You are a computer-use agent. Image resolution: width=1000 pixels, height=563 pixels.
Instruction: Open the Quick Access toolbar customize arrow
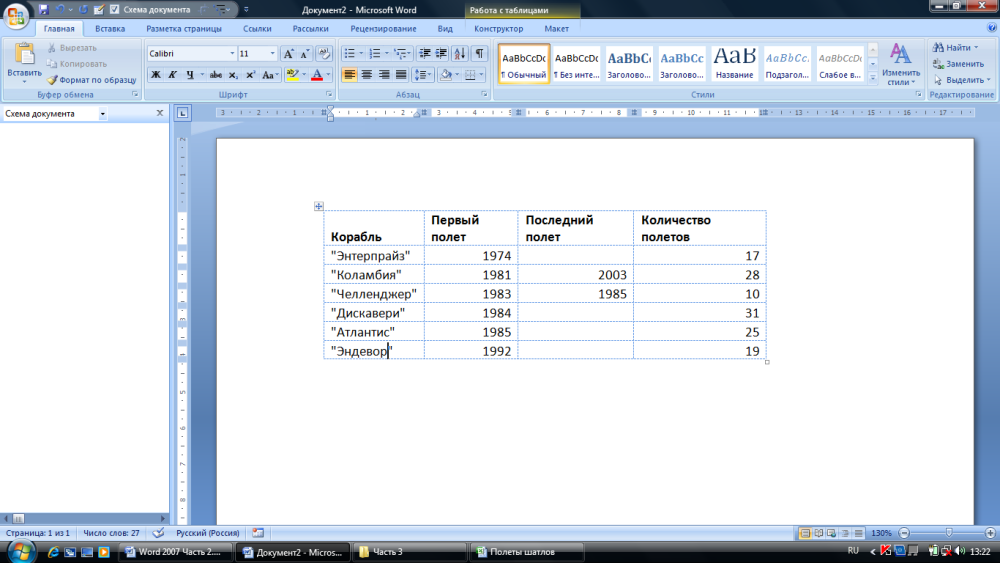[x=246, y=10]
